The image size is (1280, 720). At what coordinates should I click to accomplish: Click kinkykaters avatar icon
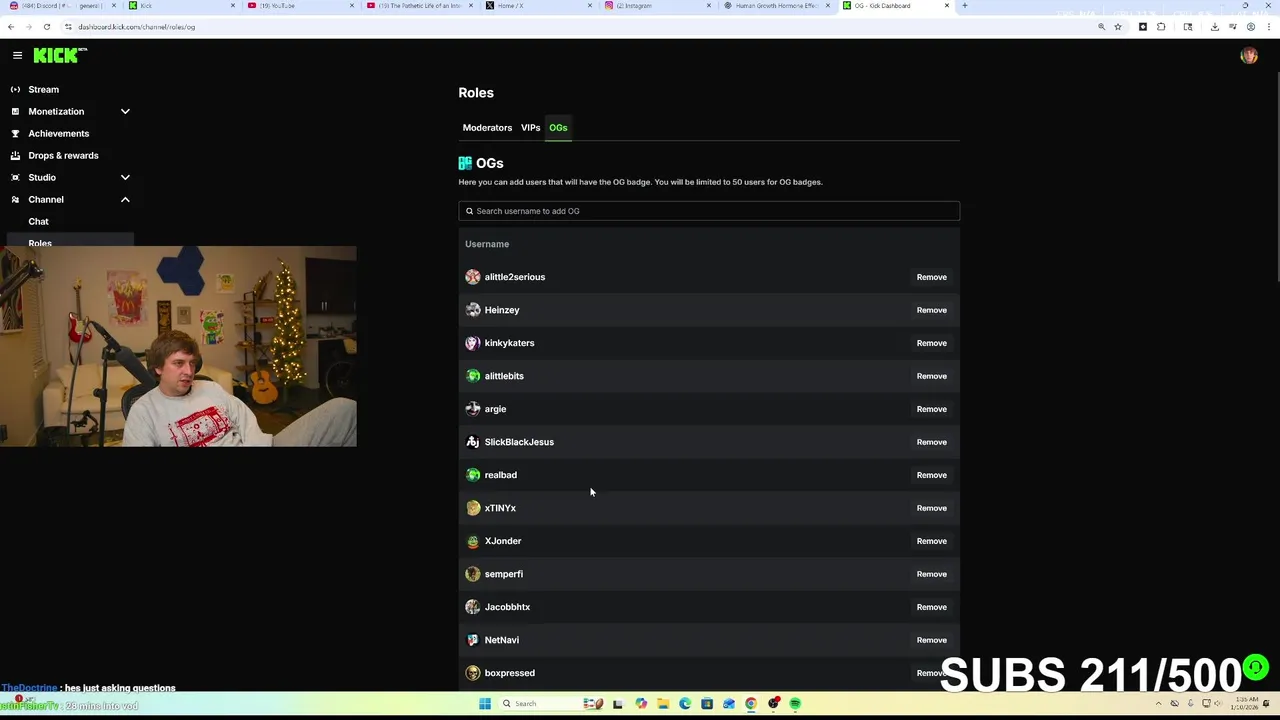click(473, 343)
